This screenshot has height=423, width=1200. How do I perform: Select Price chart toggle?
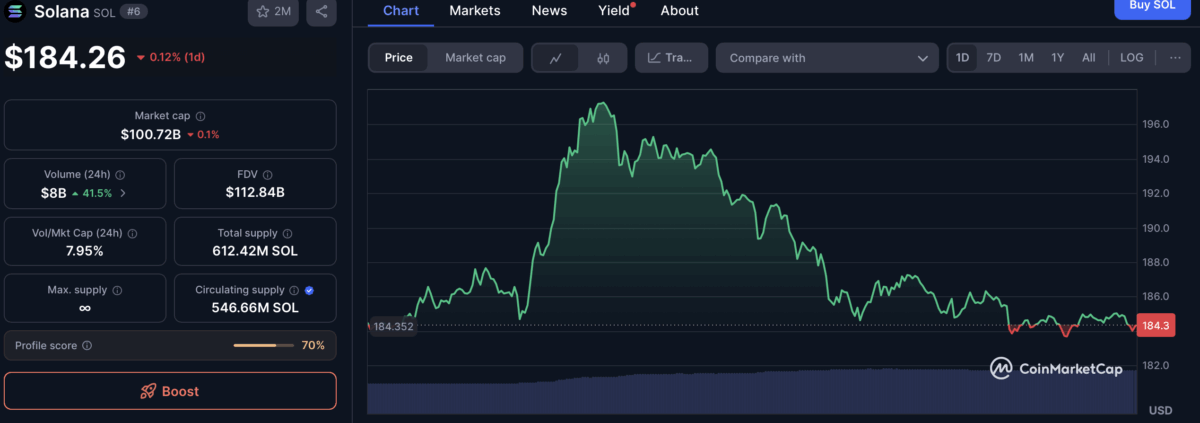399,58
